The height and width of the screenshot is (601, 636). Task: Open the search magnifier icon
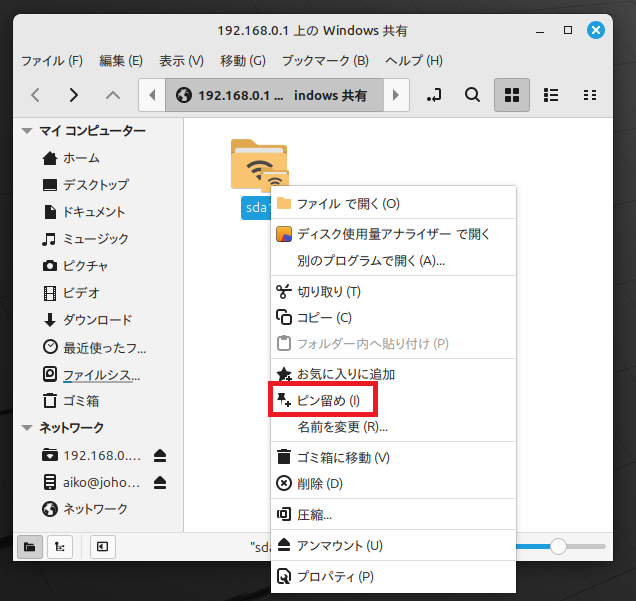coord(473,96)
